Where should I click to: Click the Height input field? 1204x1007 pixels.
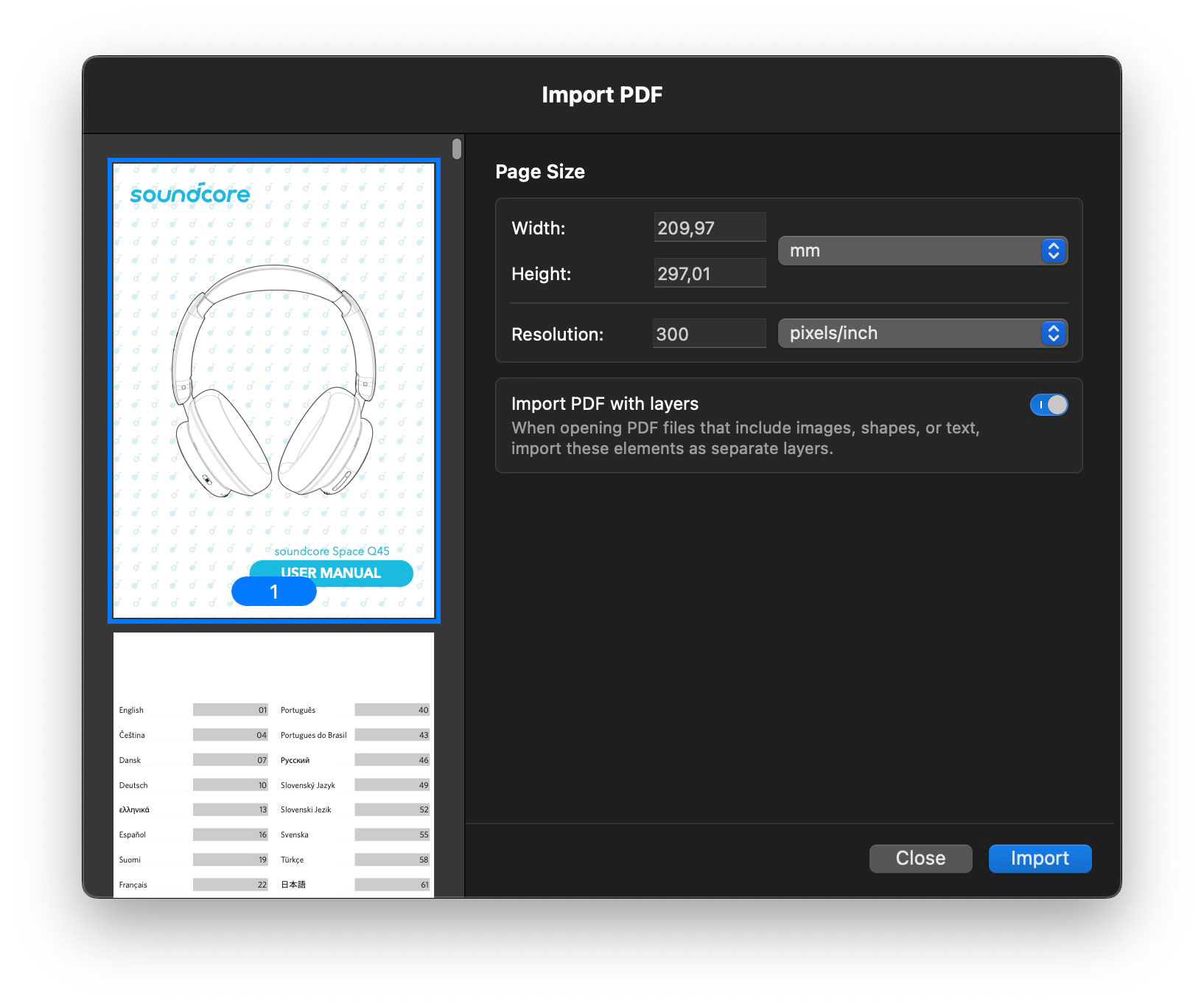click(710, 273)
